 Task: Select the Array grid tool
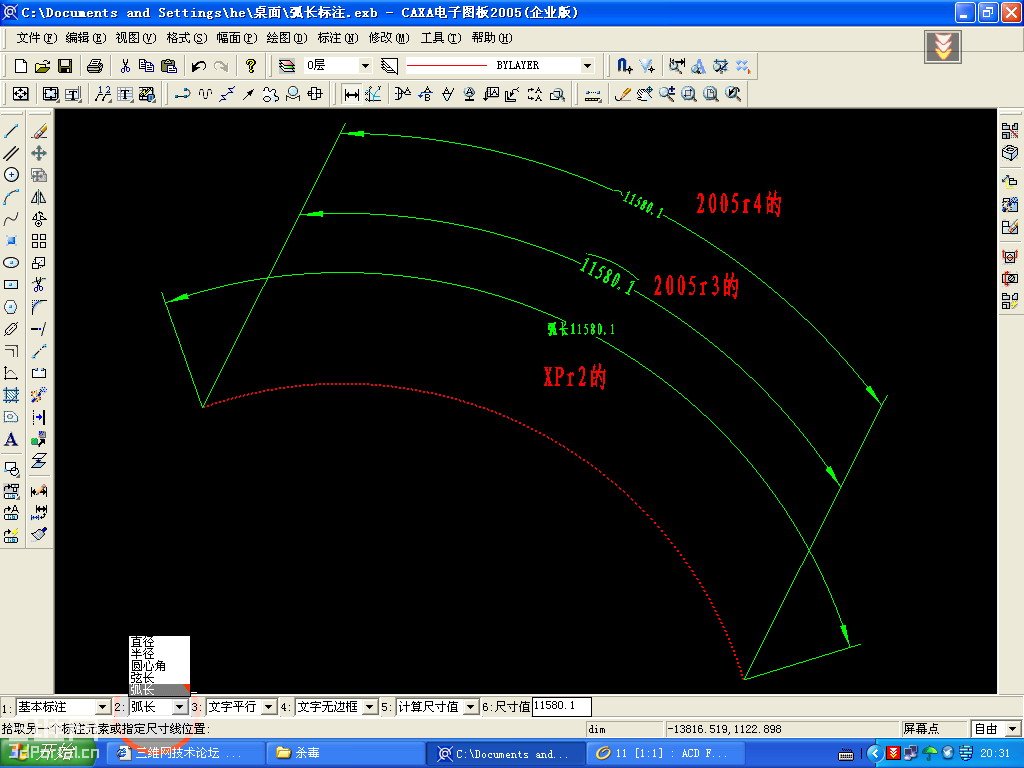[39, 241]
